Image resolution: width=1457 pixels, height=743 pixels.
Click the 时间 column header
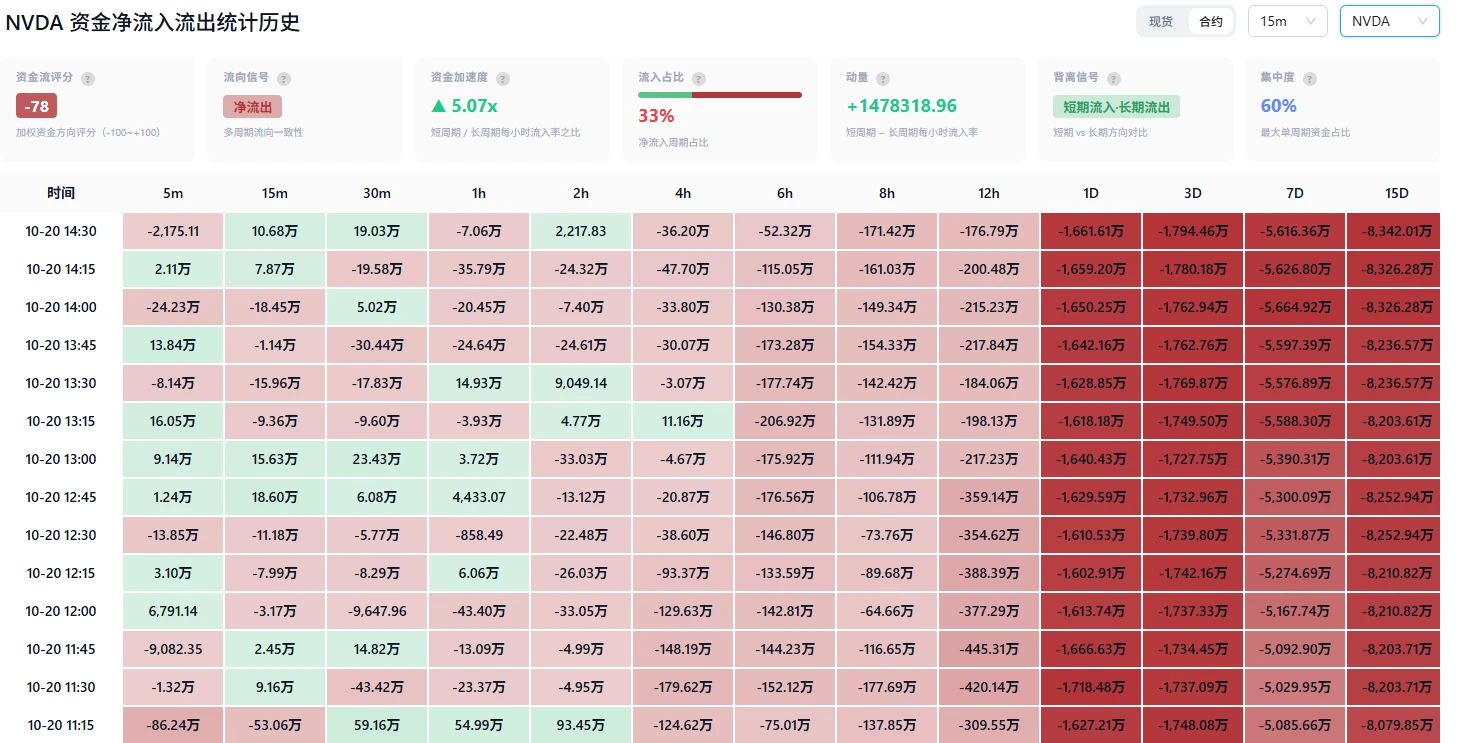61,193
